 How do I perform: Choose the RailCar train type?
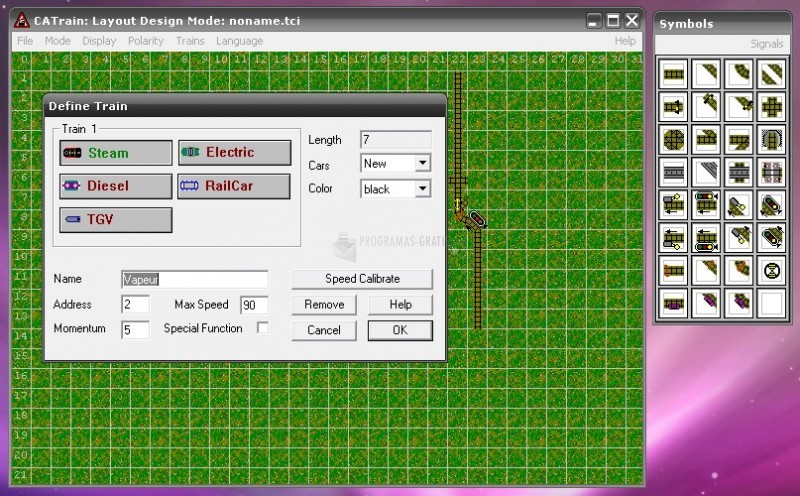pyautogui.click(x=235, y=186)
